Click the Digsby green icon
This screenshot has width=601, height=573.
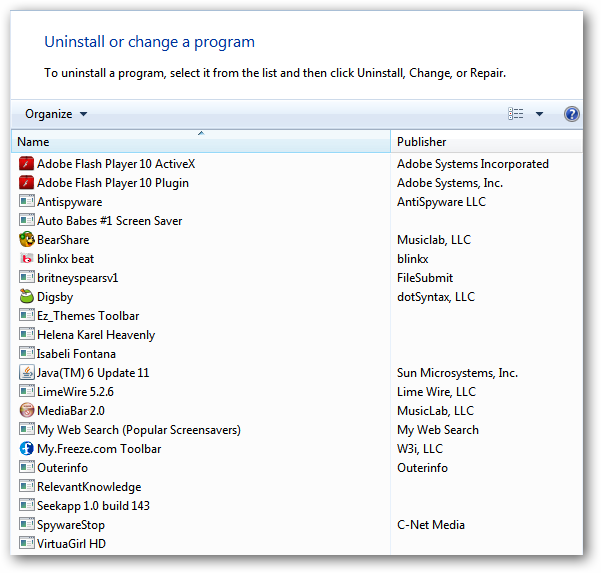click(26, 296)
